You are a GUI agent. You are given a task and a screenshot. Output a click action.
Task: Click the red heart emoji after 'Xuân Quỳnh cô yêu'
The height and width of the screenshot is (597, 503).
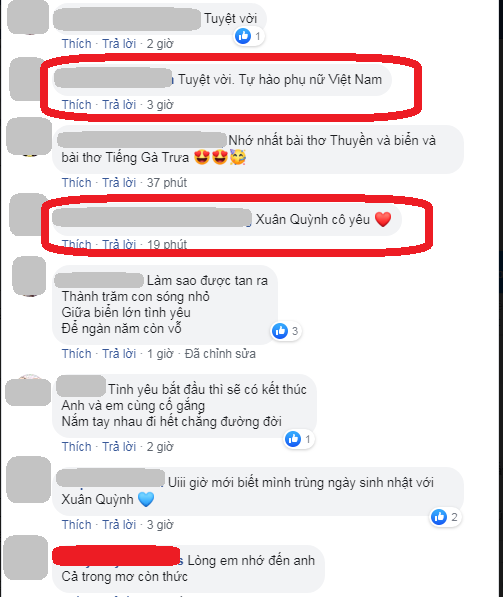pyautogui.click(x=383, y=219)
